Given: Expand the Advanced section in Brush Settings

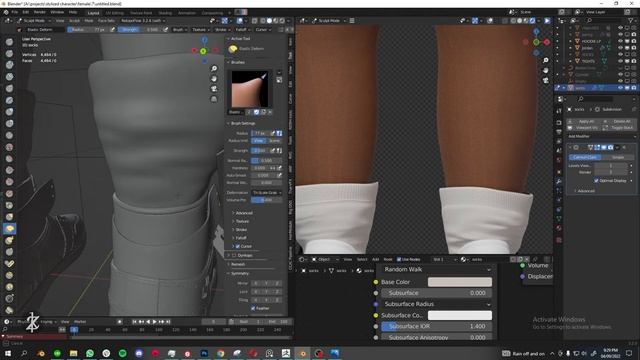Looking at the screenshot, I should click(x=244, y=213).
